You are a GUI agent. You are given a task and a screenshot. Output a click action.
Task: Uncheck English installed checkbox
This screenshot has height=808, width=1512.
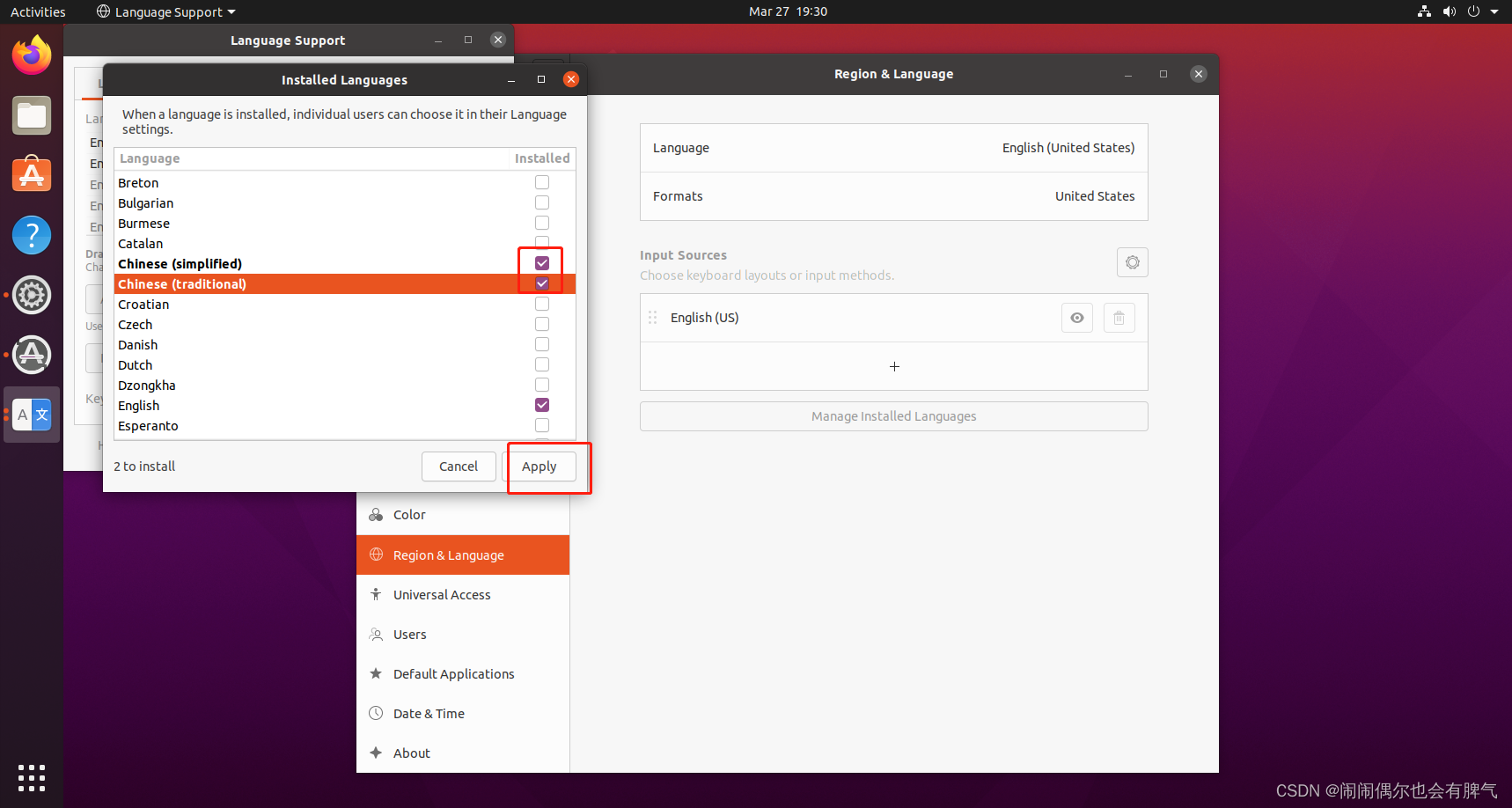[x=542, y=405]
